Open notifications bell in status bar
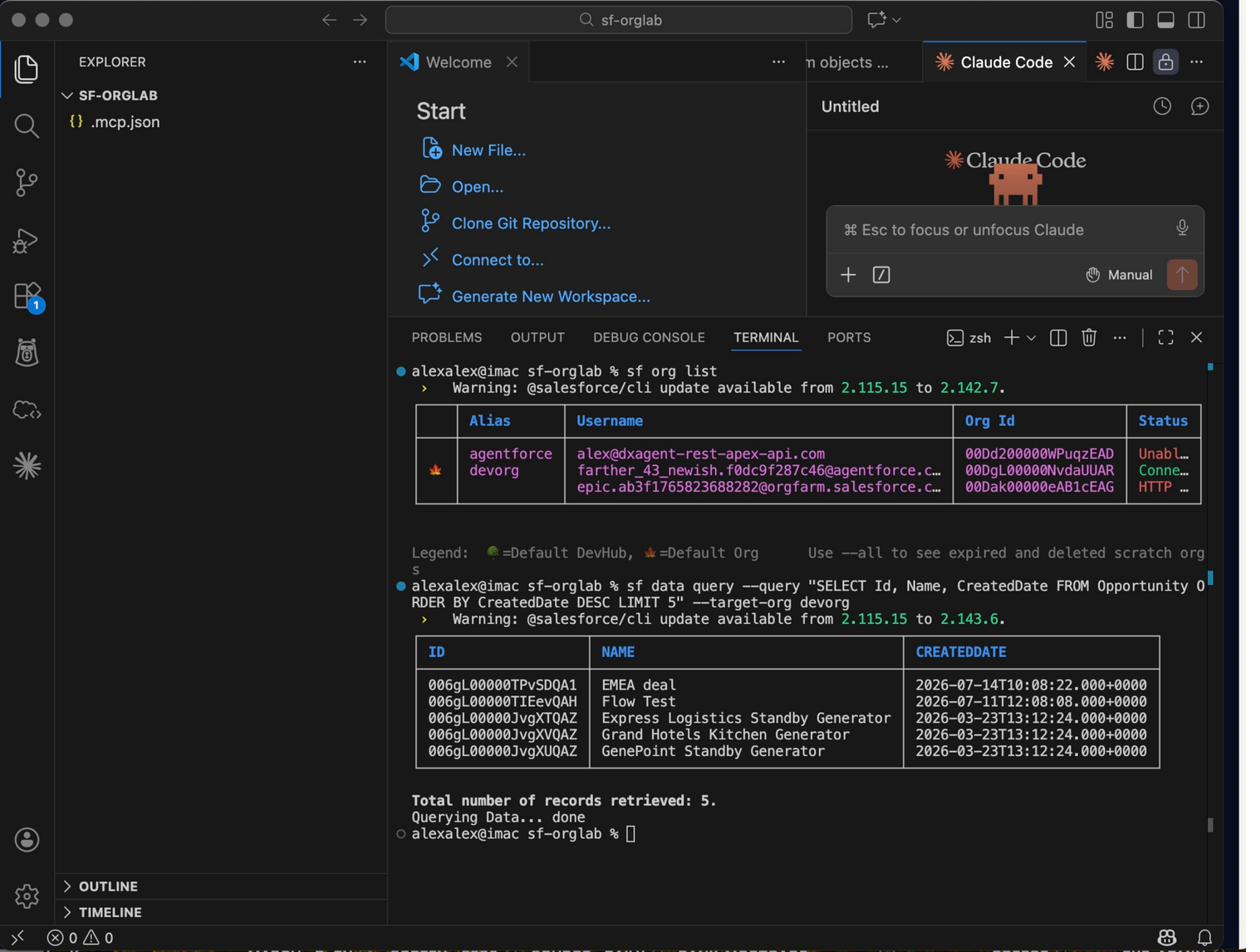 click(x=1205, y=938)
